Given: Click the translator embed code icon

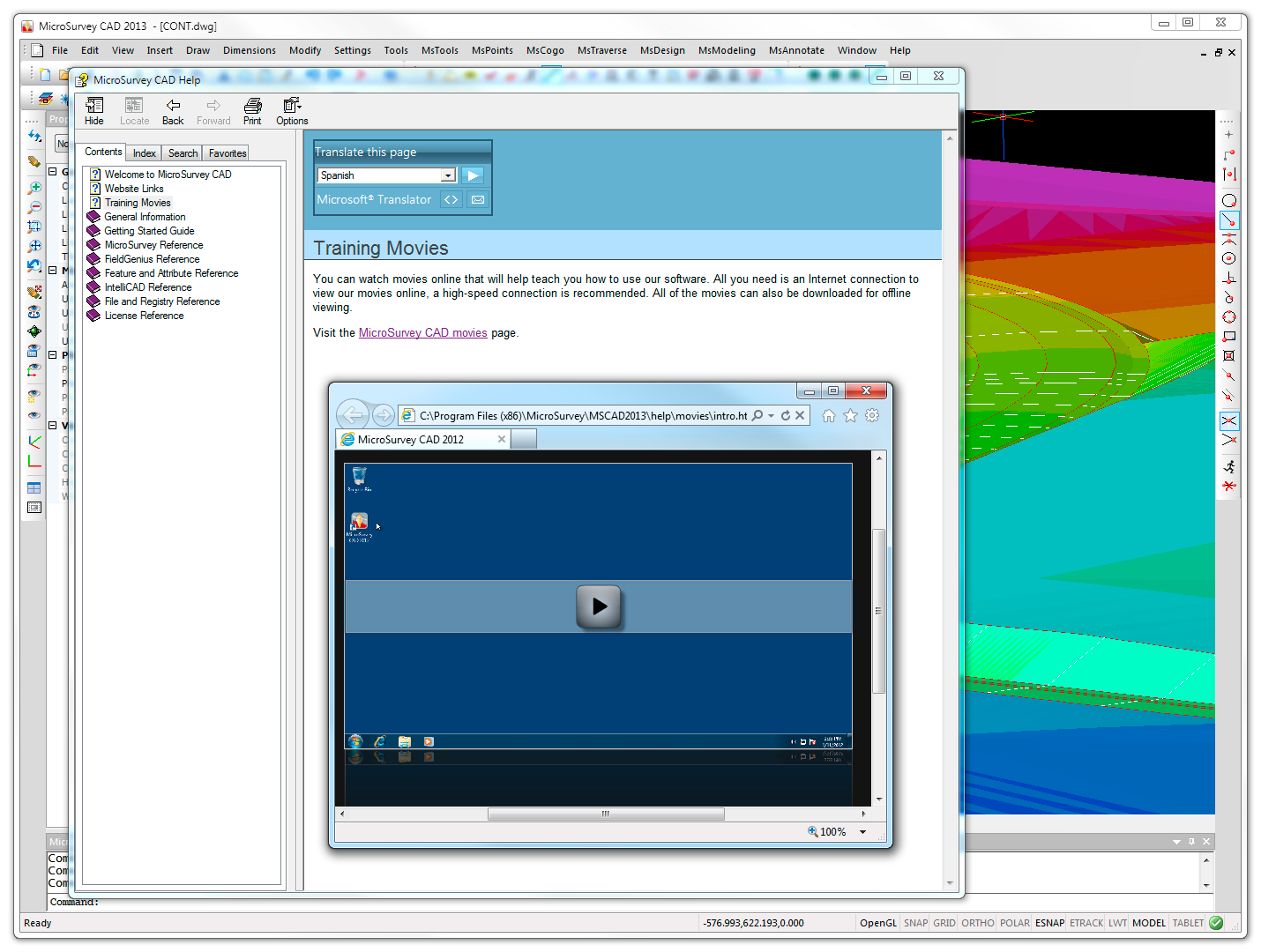Looking at the screenshot, I should point(451,200).
